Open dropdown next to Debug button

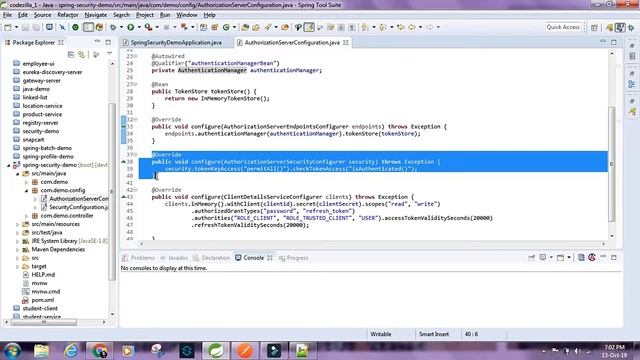tap(121, 27)
